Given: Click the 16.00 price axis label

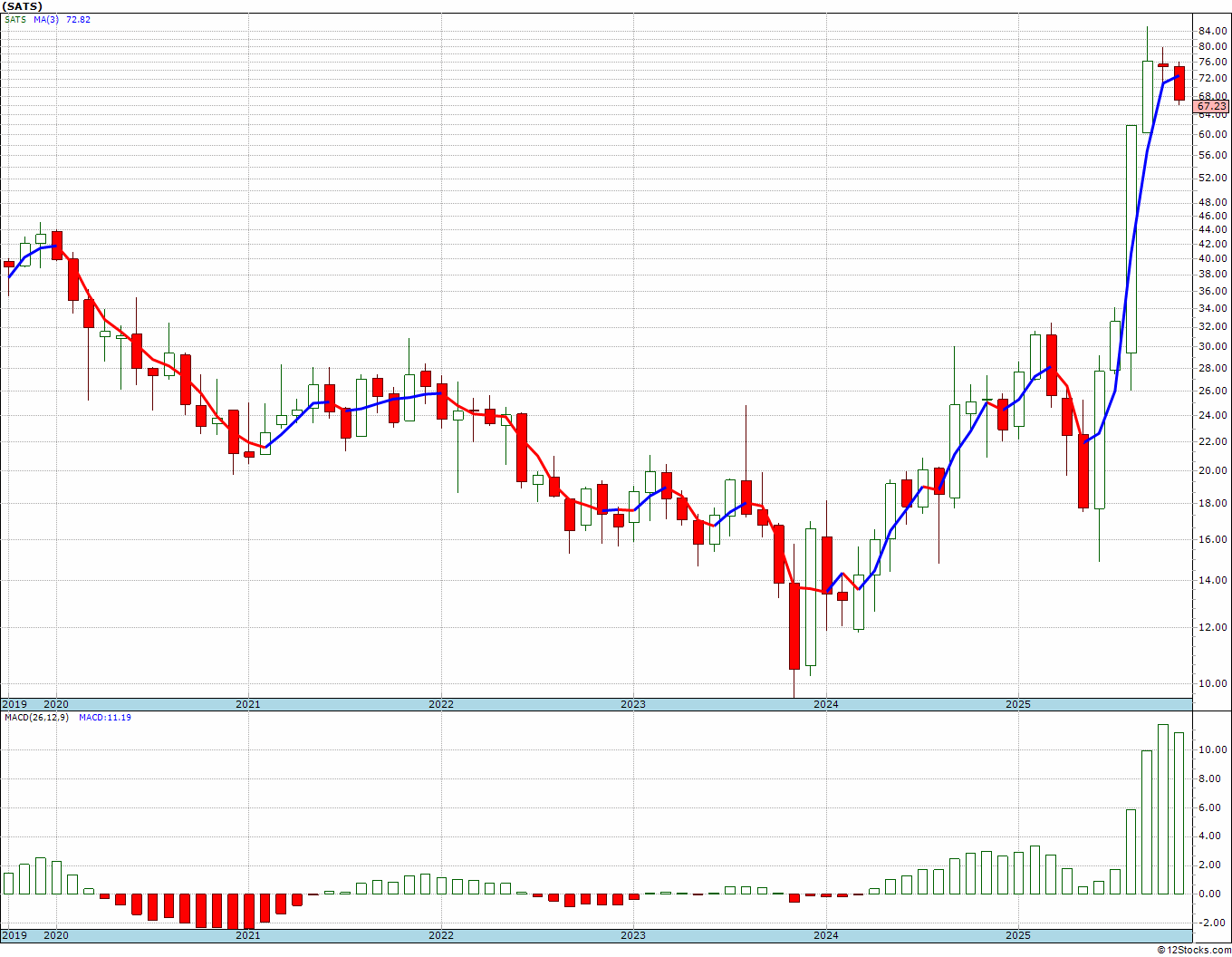Looking at the screenshot, I should coord(1212,540).
